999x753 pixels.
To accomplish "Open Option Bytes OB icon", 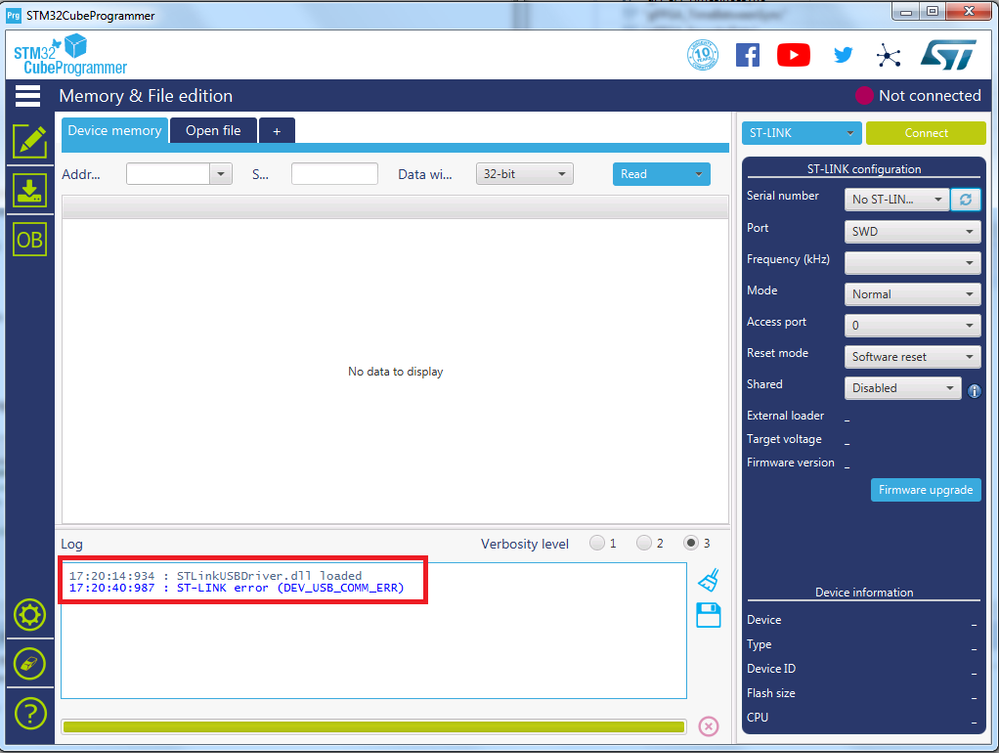I will 30,240.
